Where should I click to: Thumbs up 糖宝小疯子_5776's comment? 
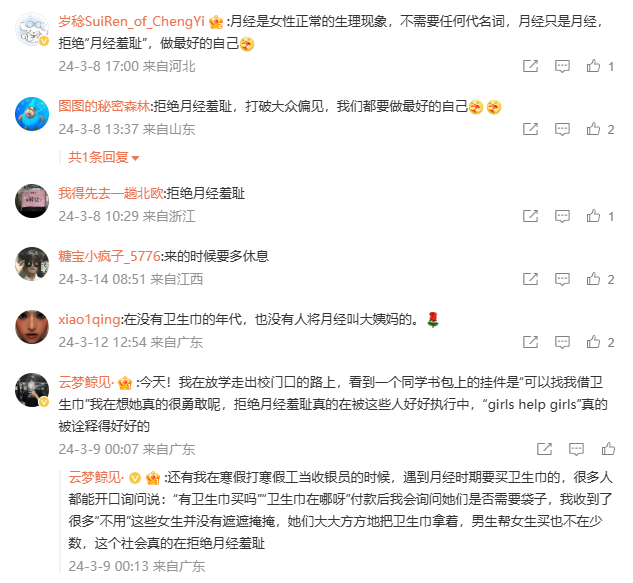(593, 279)
